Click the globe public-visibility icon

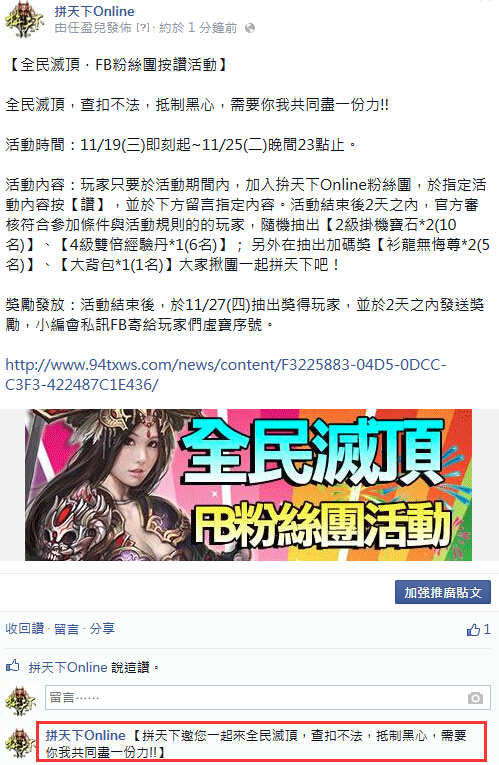[250, 28]
